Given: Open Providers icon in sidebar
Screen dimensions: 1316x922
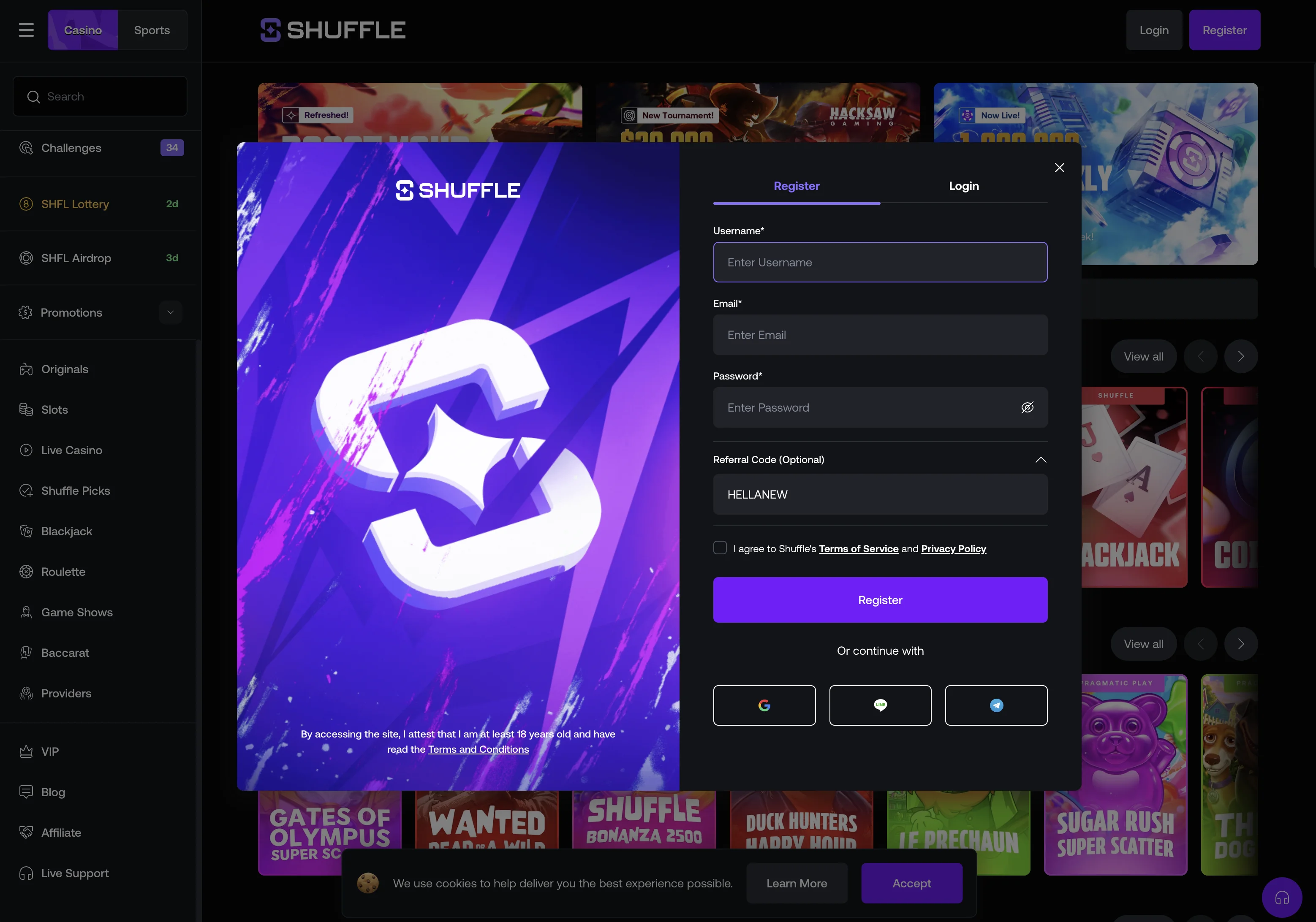Looking at the screenshot, I should click(26, 693).
